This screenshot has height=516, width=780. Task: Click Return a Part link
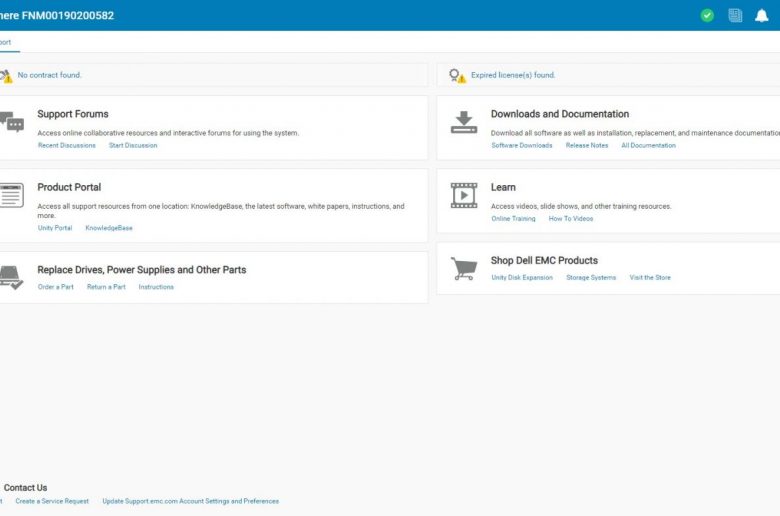point(106,287)
